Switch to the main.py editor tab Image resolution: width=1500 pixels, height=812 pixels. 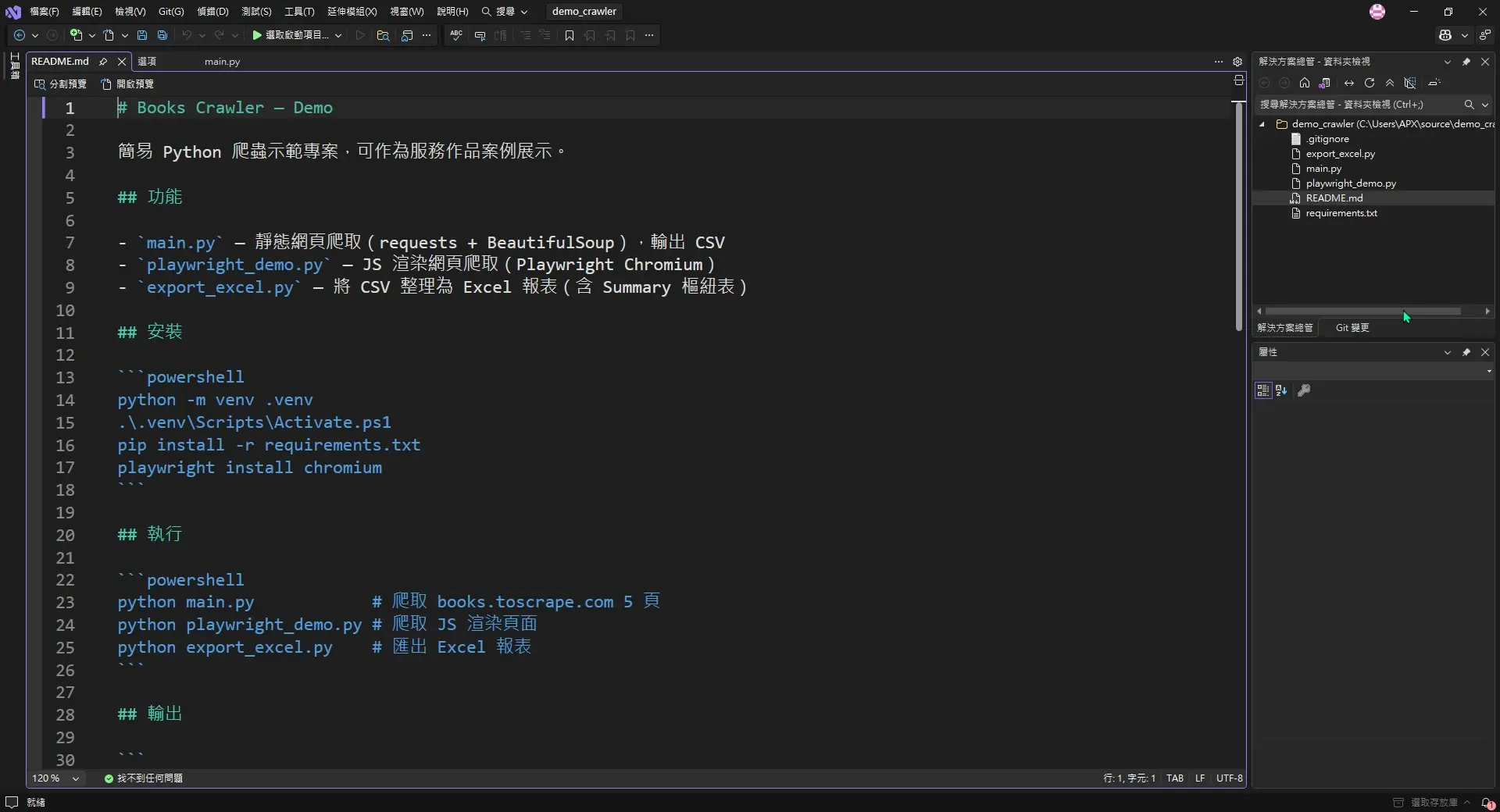pos(223,62)
